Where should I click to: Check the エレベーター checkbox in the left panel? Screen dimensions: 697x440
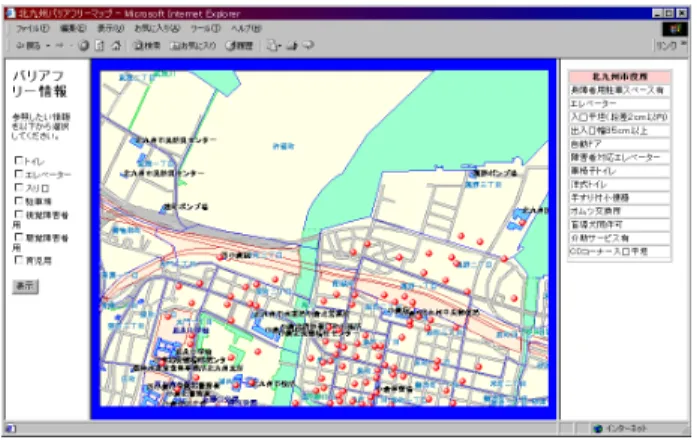click(19, 174)
